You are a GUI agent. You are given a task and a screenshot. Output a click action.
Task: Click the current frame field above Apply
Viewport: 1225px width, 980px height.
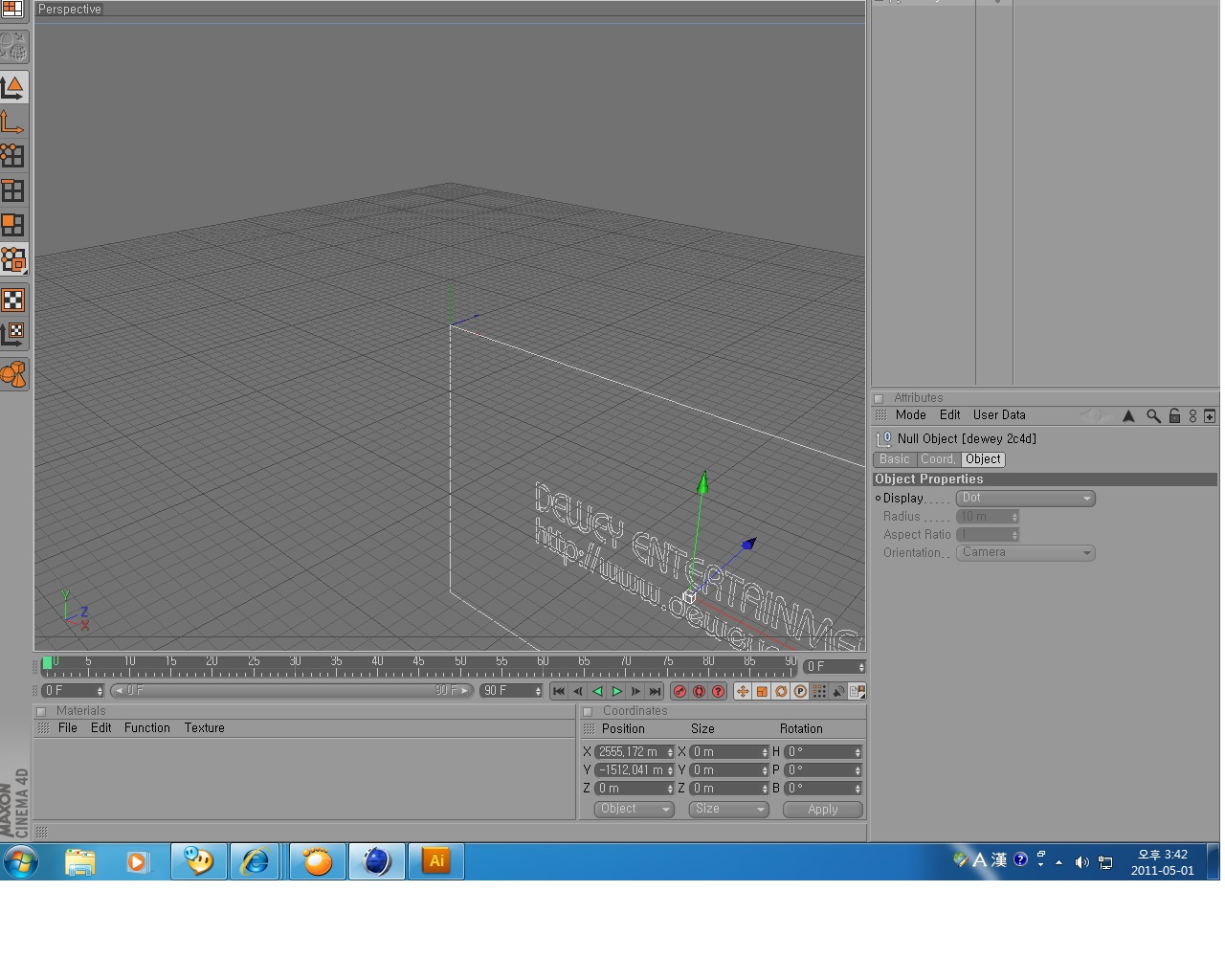(x=835, y=667)
